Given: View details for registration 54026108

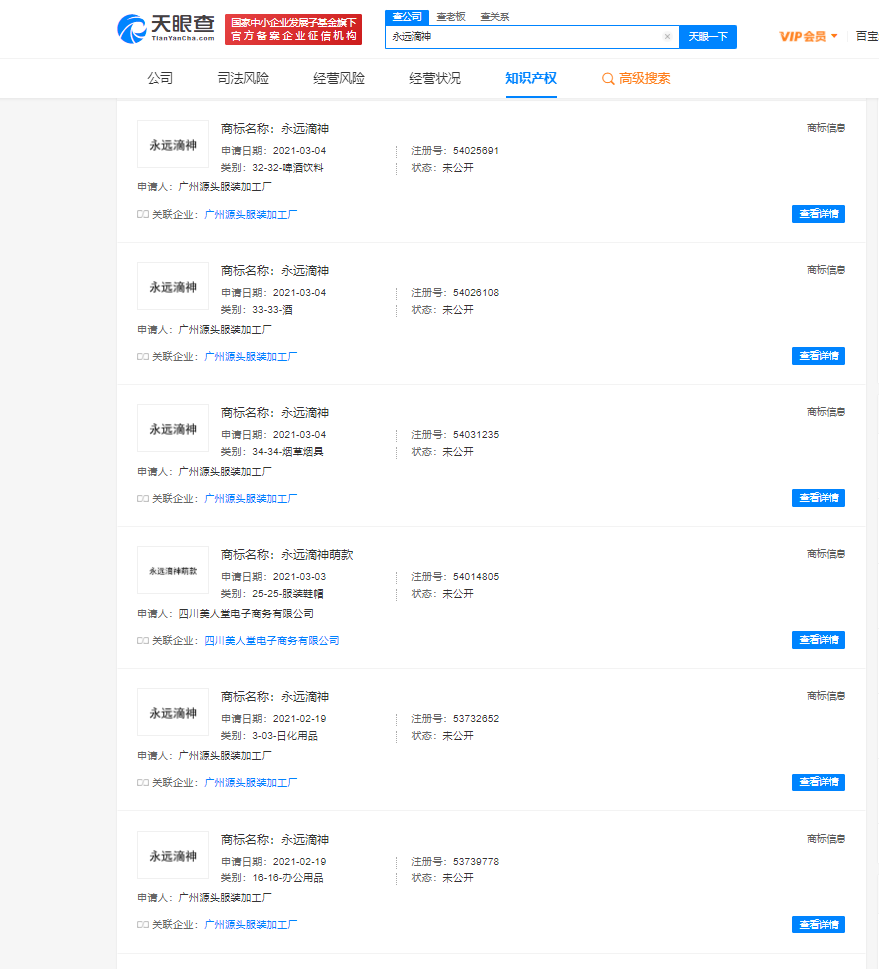Looking at the screenshot, I should pos(818,356).
